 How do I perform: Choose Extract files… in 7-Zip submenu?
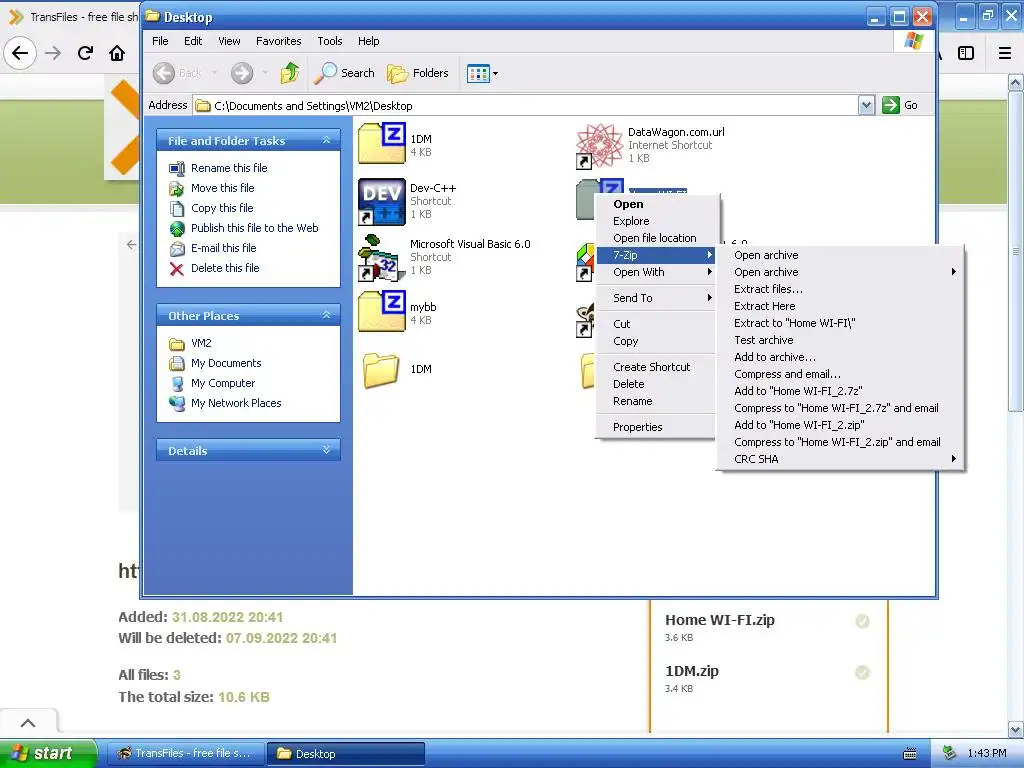[840, 289]
